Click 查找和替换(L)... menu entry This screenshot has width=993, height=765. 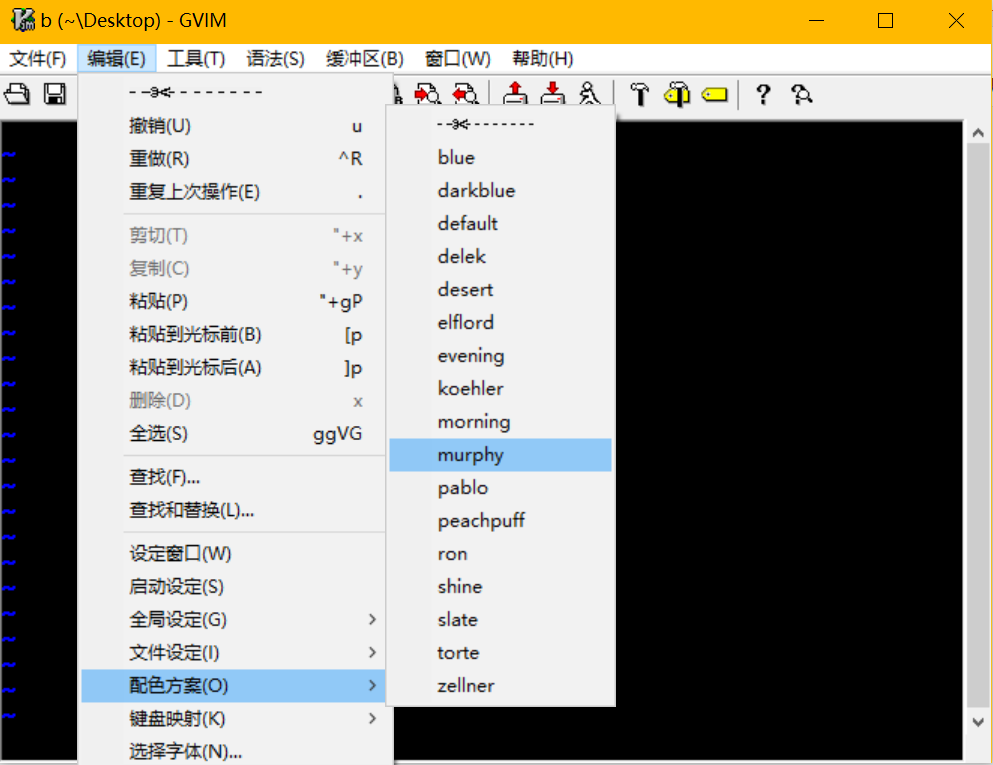(192, 510)
